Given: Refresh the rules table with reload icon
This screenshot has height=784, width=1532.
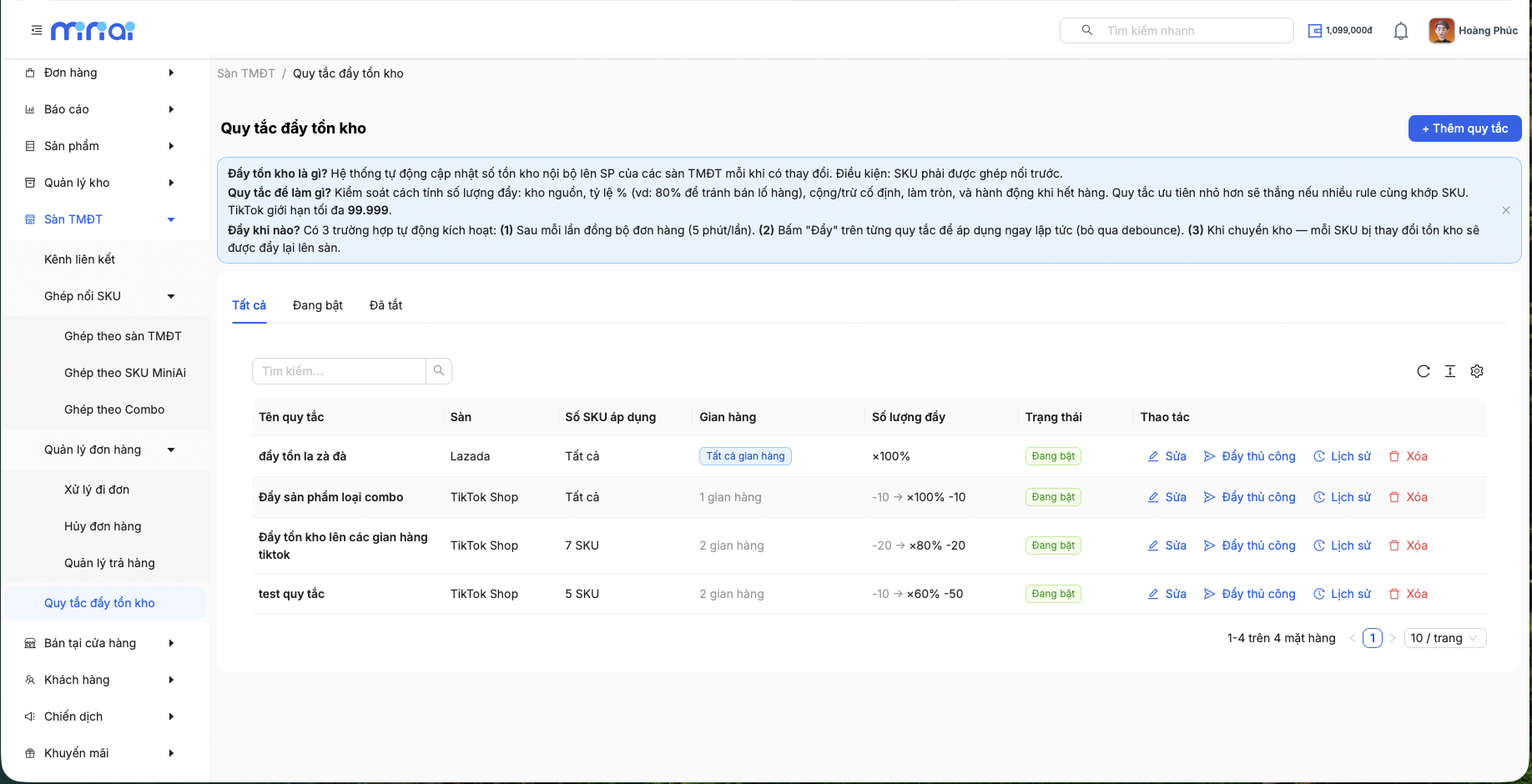Looking at the screenshot, I should [x=1424, y=371].
